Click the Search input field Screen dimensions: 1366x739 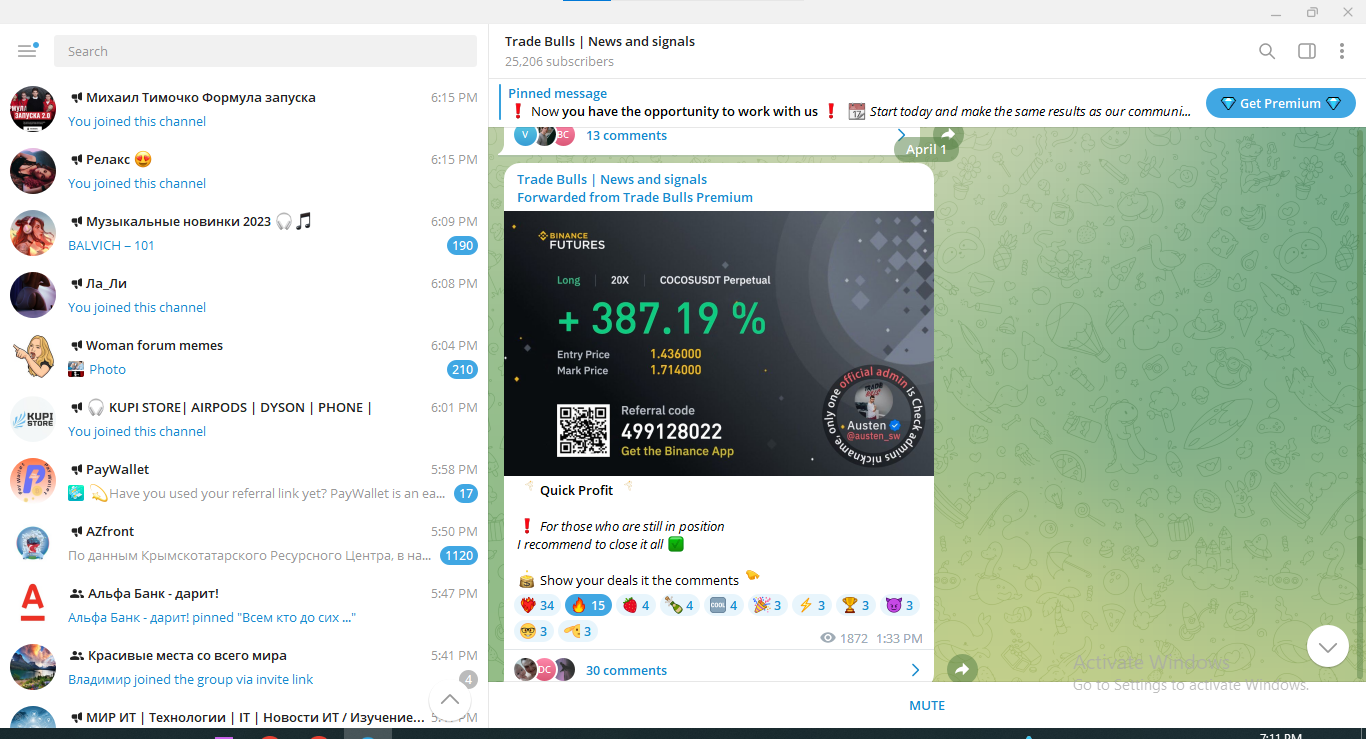(265, 51)
